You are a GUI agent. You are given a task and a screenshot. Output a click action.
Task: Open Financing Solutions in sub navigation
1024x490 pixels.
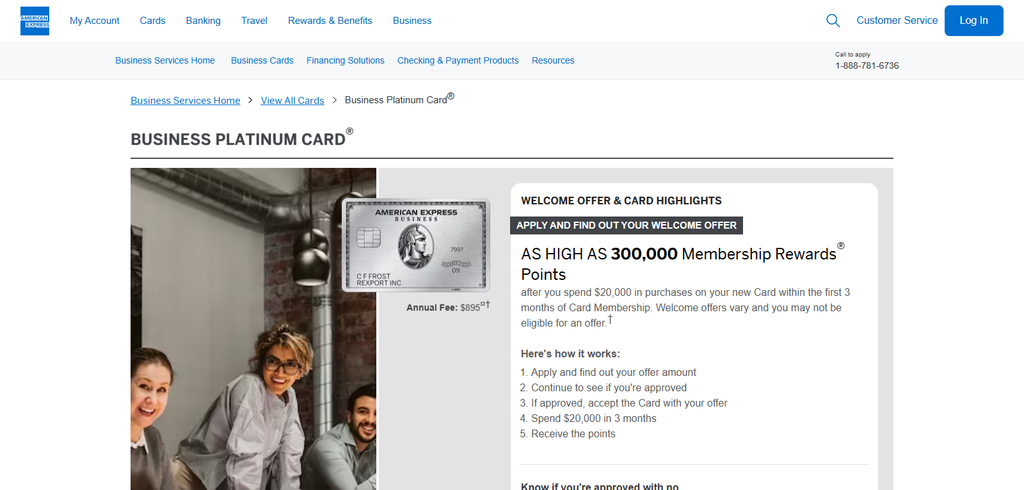[345, 61]
